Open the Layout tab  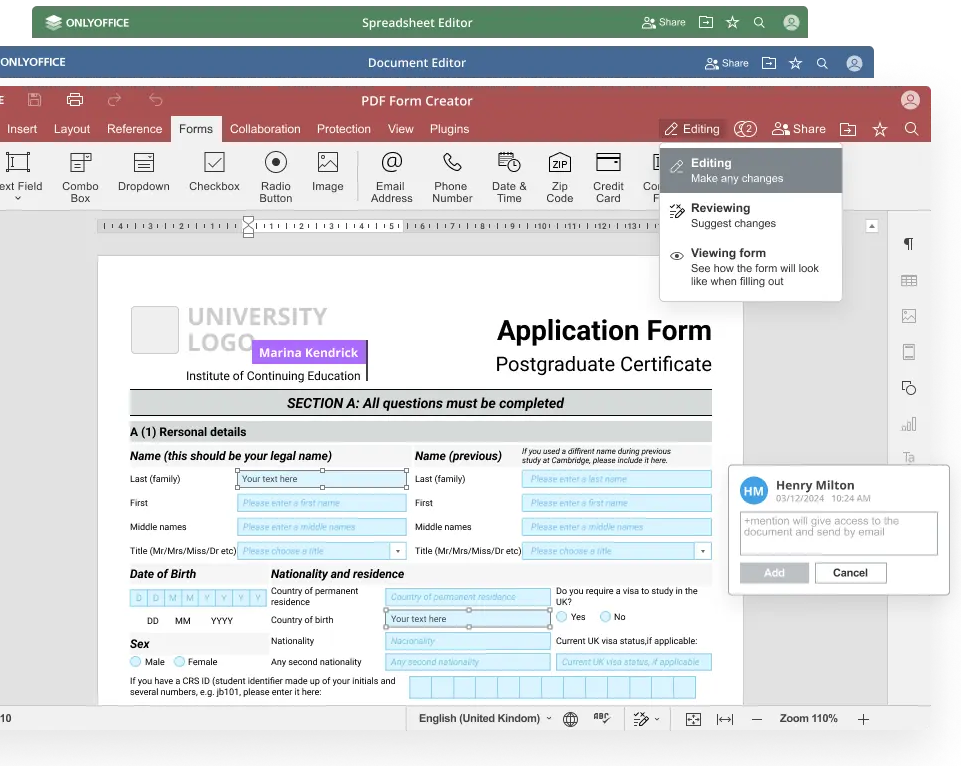72,129
